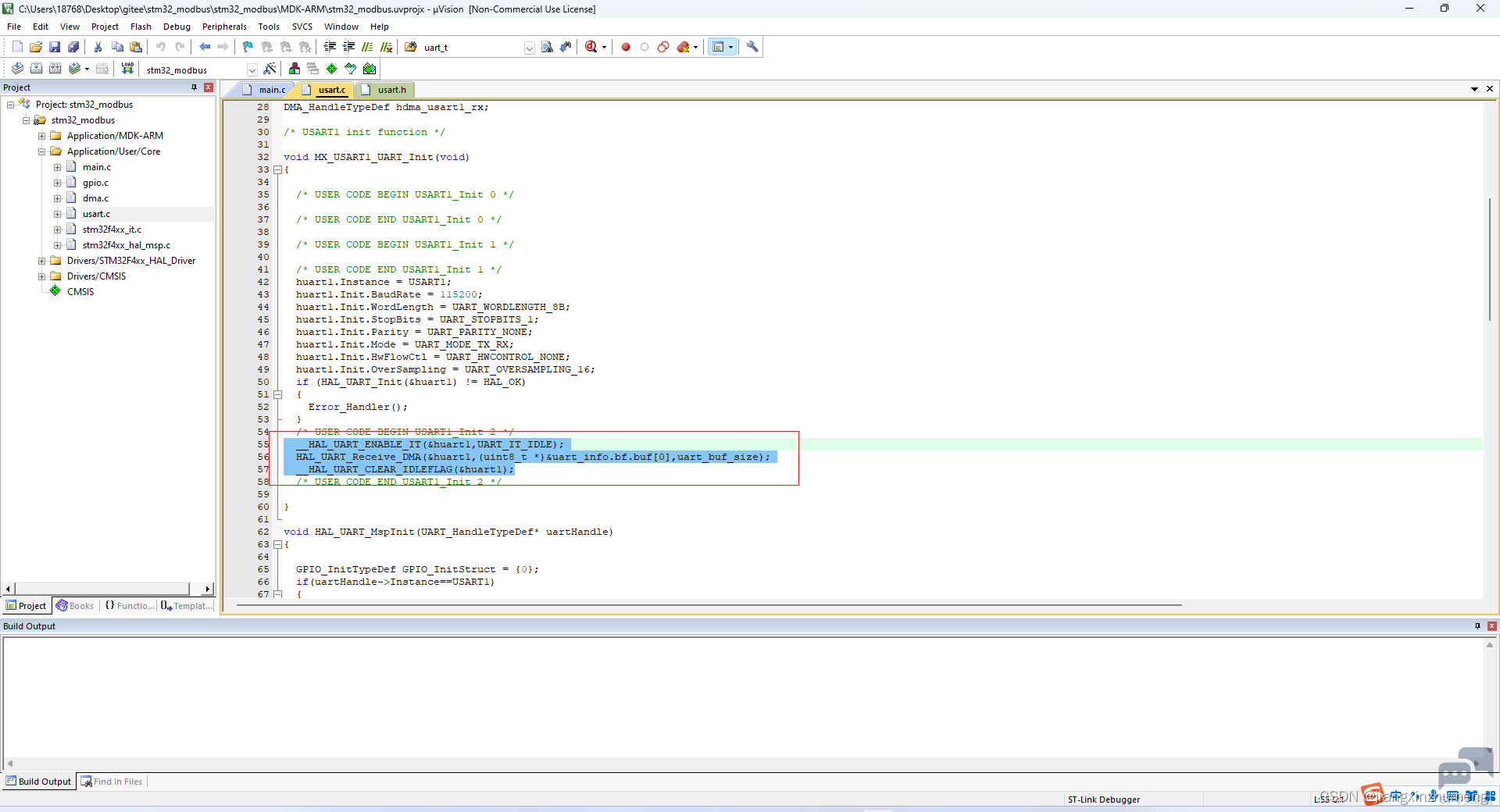Start debug session with magnifier icon
Viewport: 1500px width, 812px height.
pos(591,47)
